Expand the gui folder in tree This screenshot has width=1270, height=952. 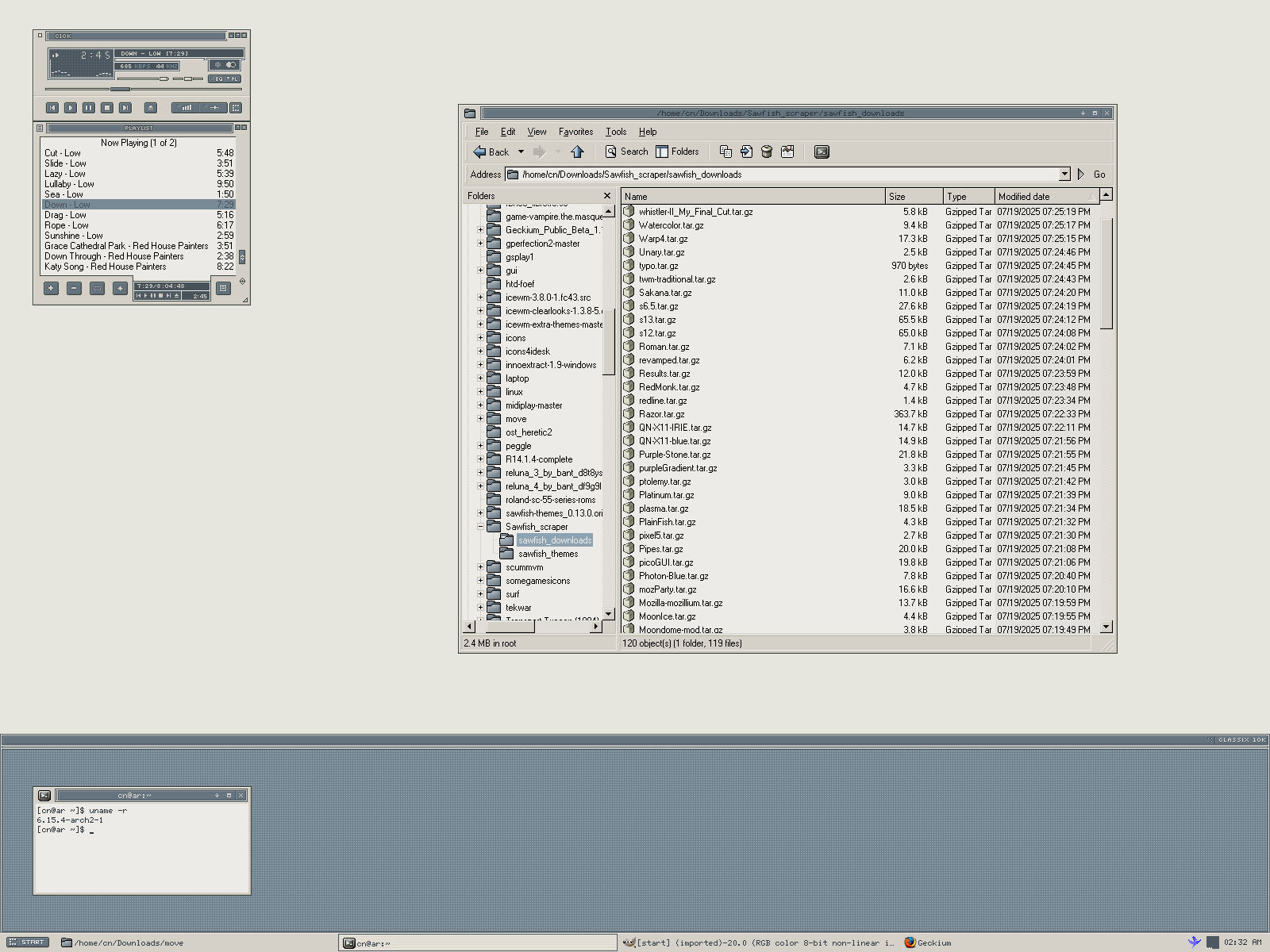480,271
